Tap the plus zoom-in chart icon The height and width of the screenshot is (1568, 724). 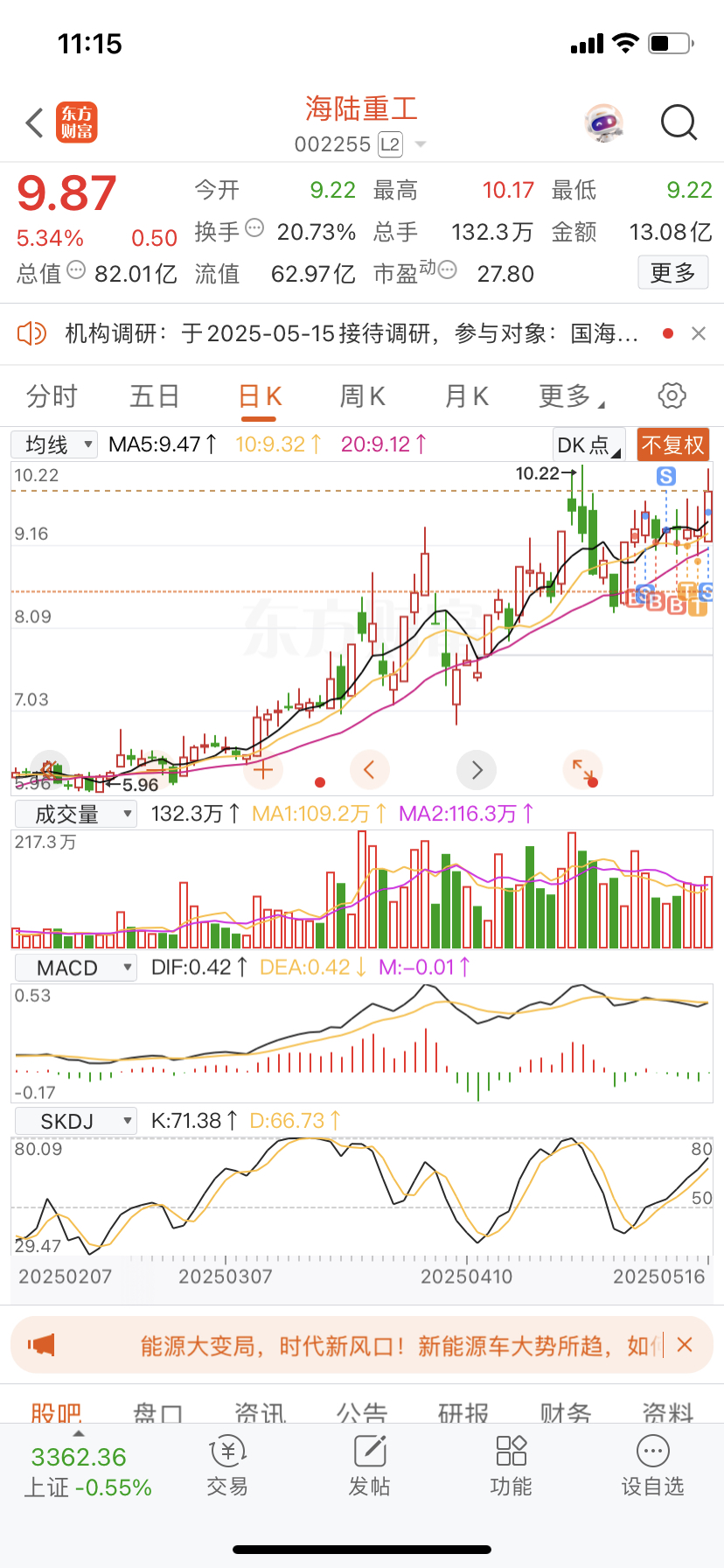[262, 770]
